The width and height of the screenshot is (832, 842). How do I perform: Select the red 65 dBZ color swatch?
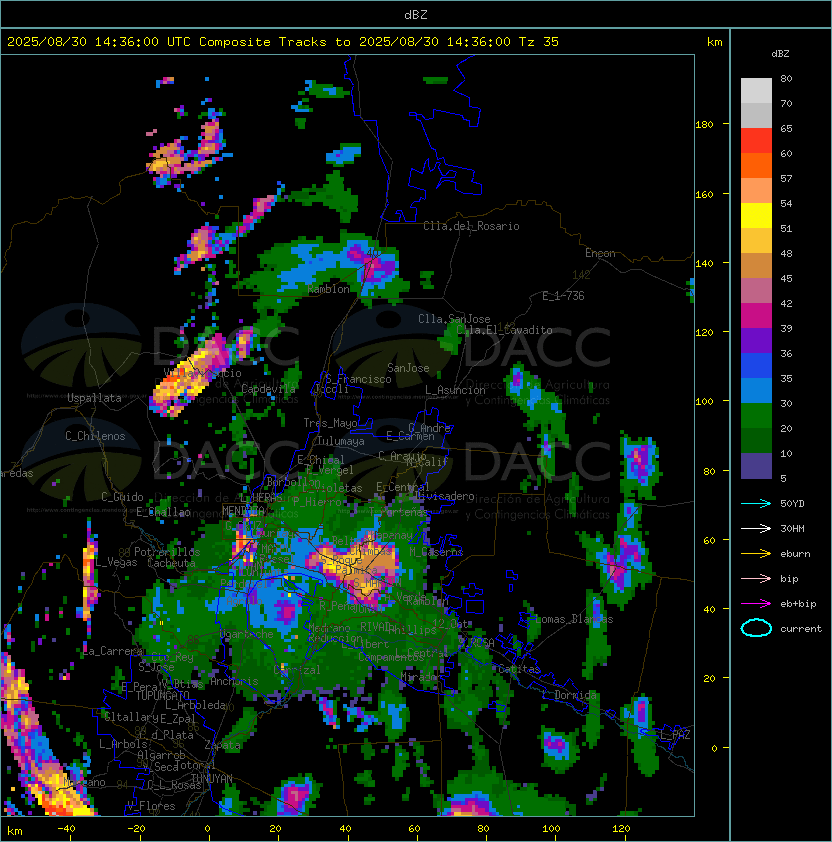point(756,141)
